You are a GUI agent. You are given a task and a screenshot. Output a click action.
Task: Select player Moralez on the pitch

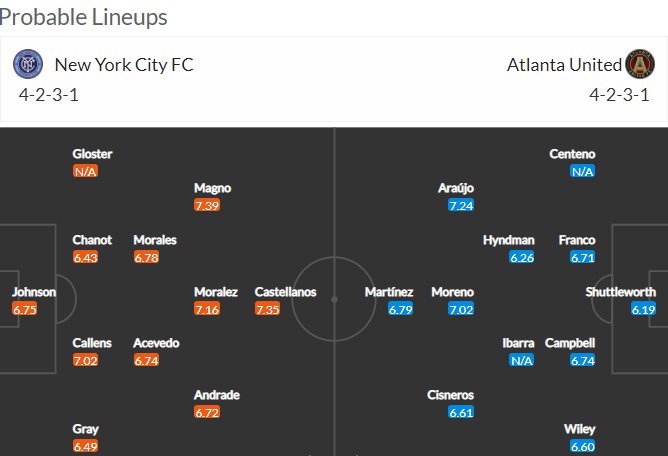click(216, 292)
